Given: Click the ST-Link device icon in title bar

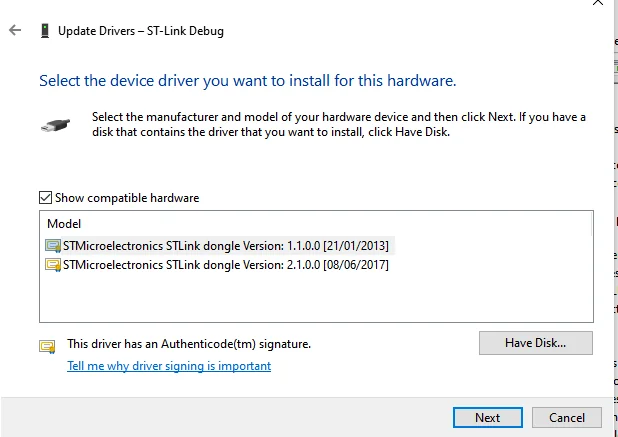Looking at the screenshot, I should coord(44,31).
